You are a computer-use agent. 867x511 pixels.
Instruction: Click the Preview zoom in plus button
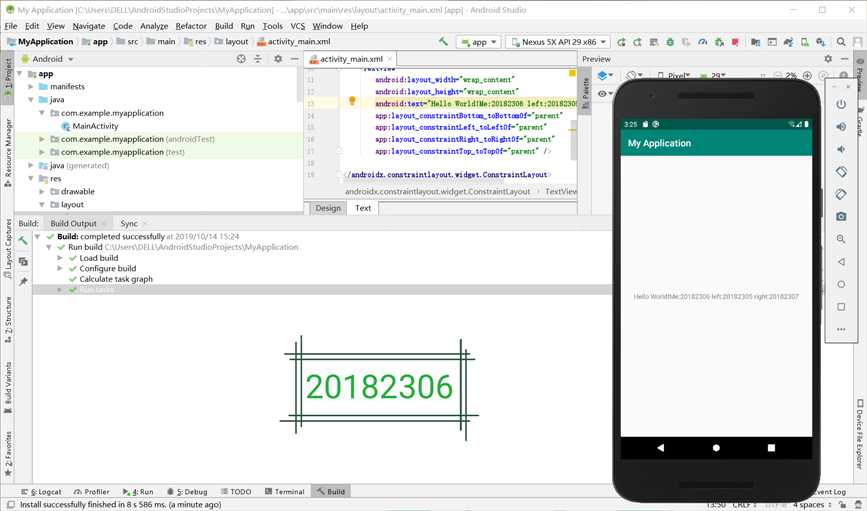pos(807,75)
